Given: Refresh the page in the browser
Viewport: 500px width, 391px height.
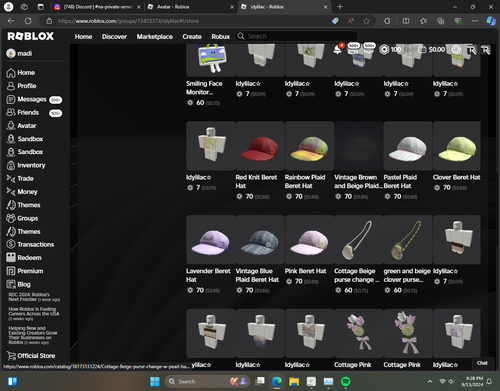Looking at the screenshot, I should point(28,21).
